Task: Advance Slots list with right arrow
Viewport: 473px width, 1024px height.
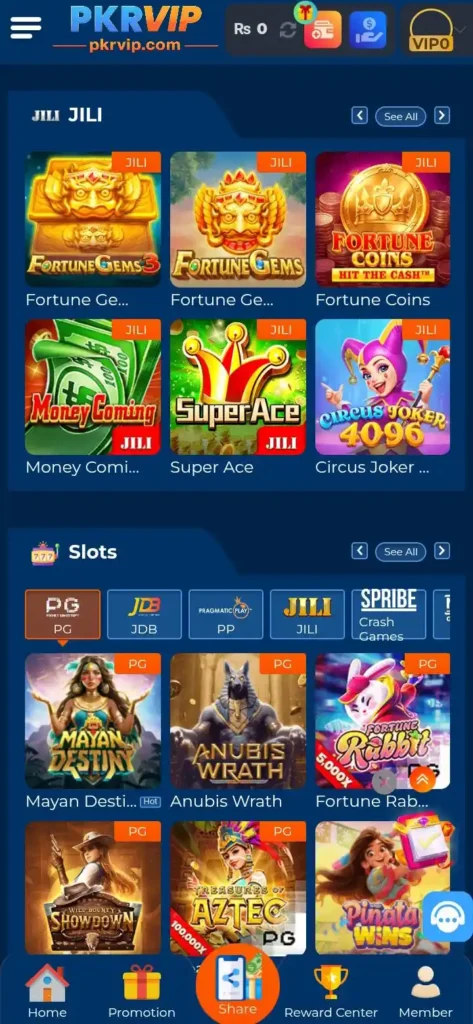Action: click(x=442, y=551)
